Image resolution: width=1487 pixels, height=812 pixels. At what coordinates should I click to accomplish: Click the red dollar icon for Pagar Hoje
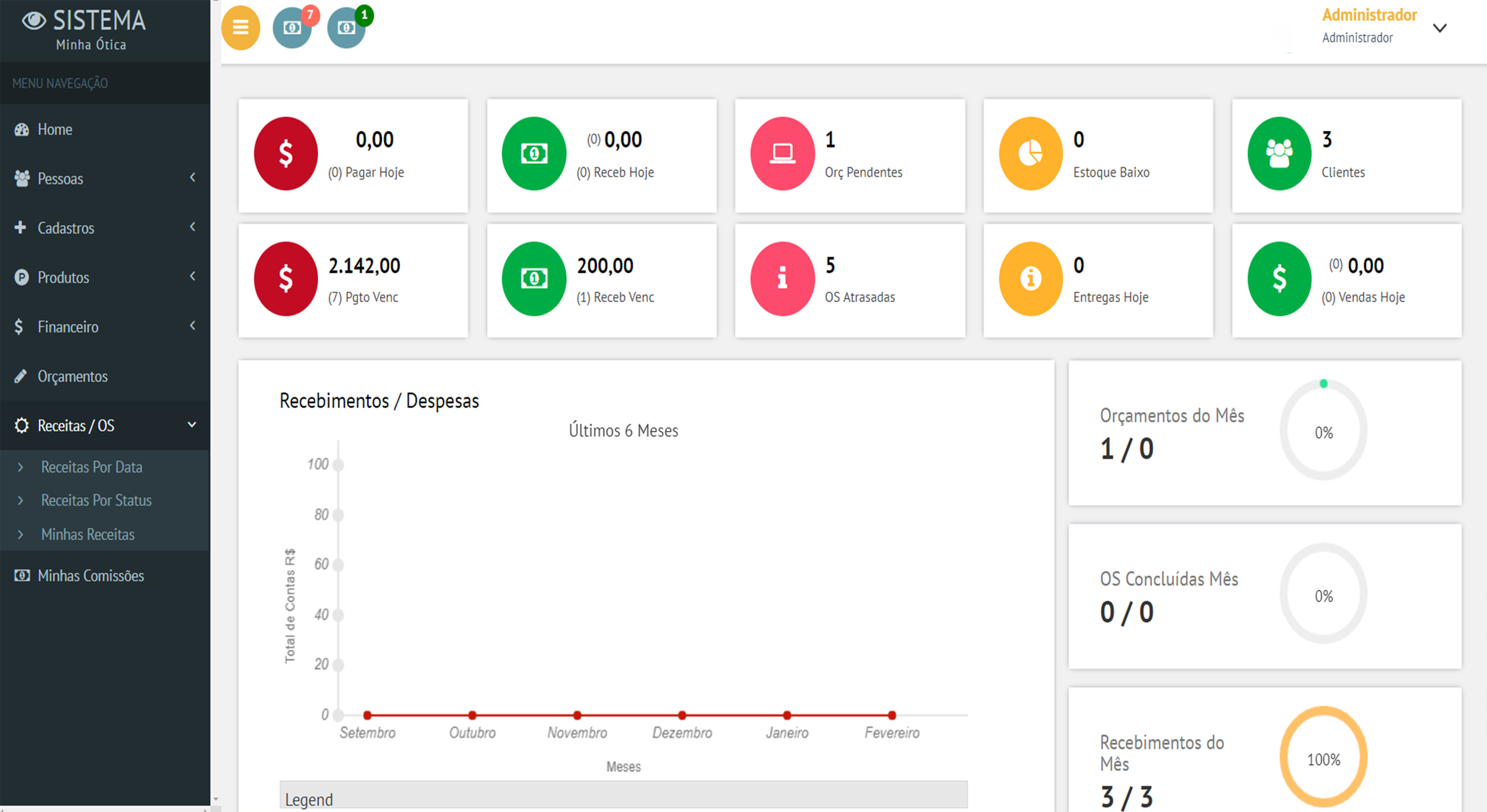[286, 154]
